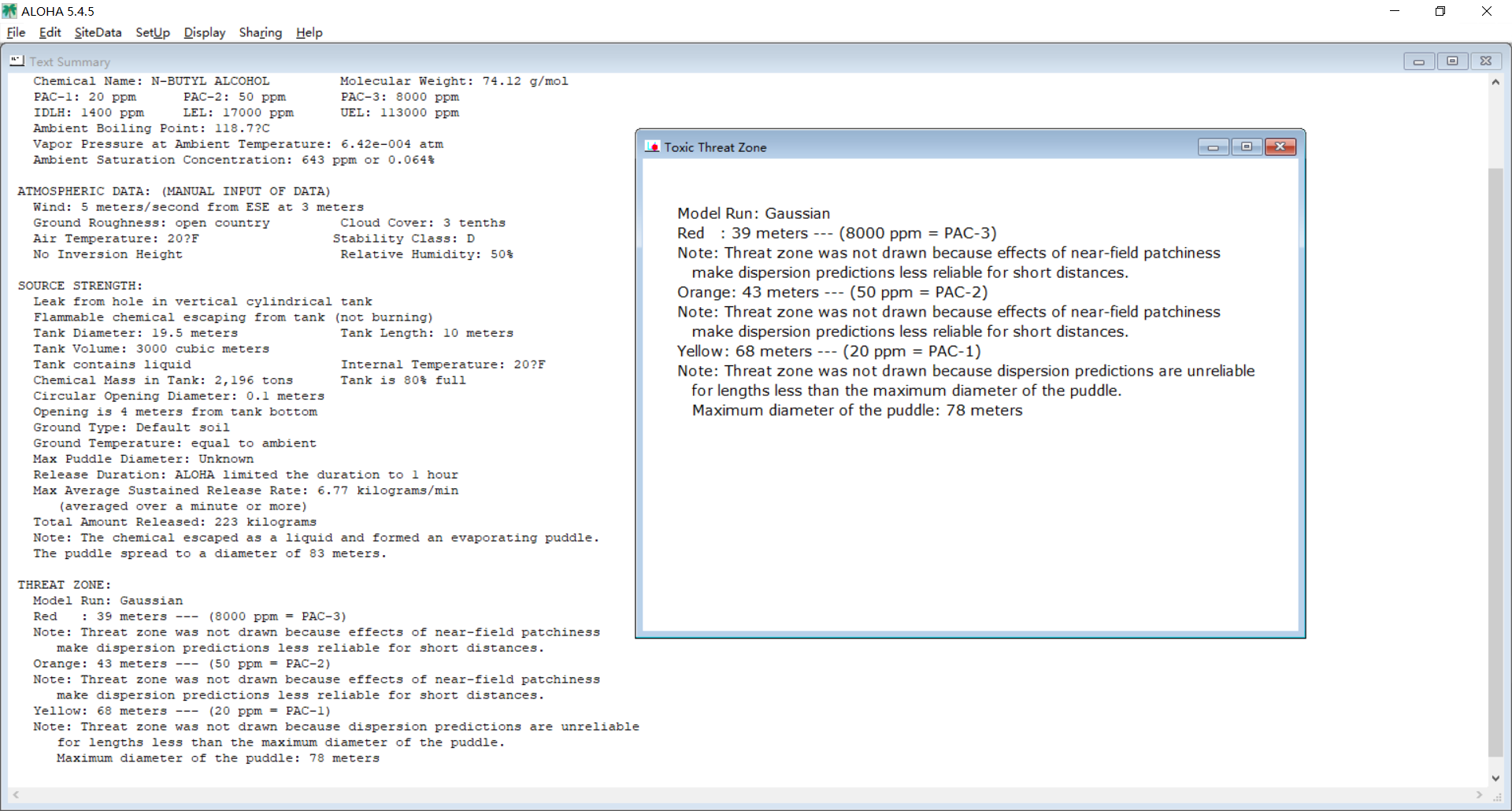Click 'Ambient Boiling Point' line

click(151, 128)
